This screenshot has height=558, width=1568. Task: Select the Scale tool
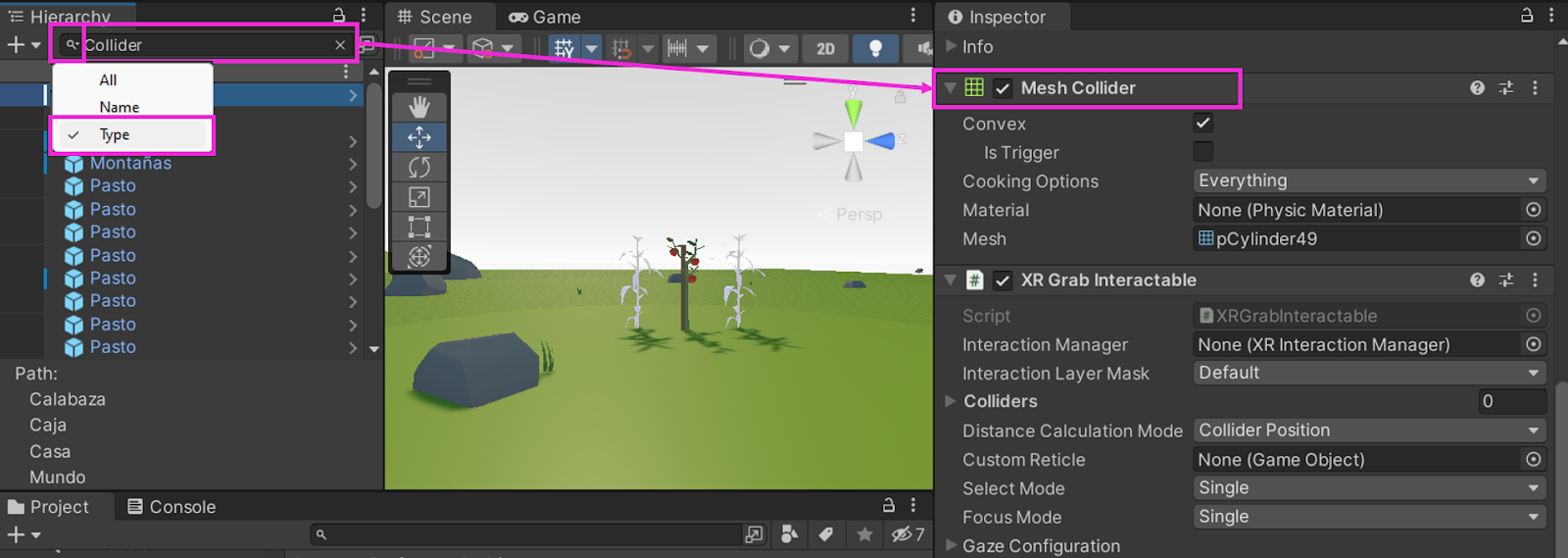point(419,197)
